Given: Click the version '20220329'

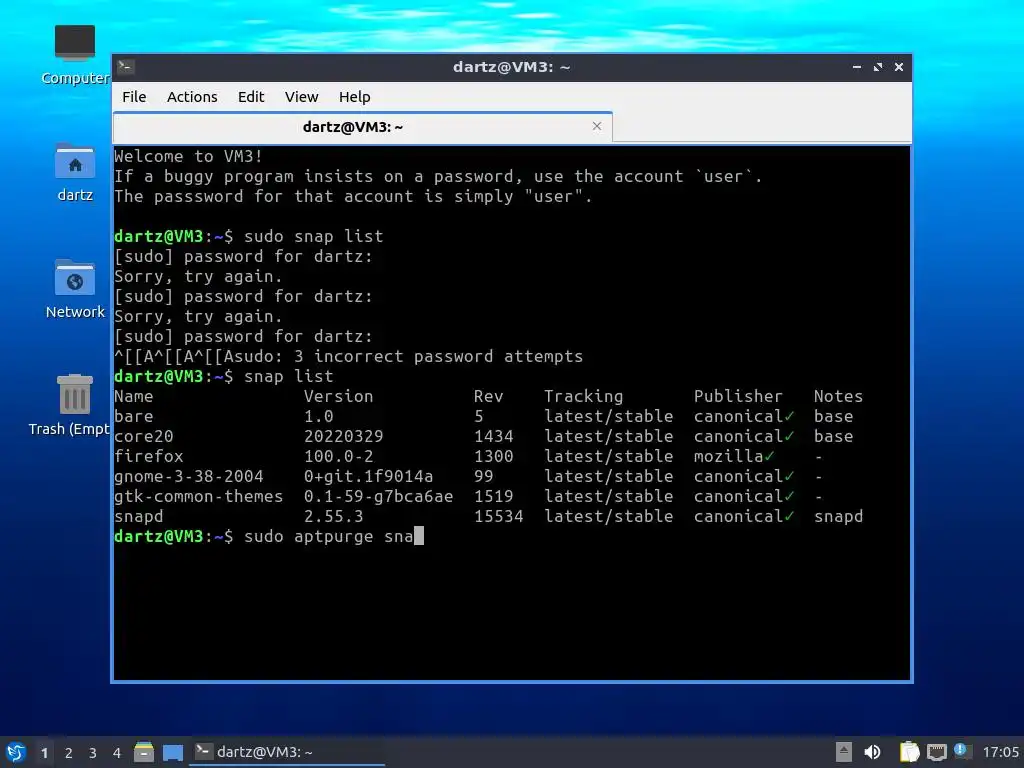Looking at the screenshot, I should [344, 436].
